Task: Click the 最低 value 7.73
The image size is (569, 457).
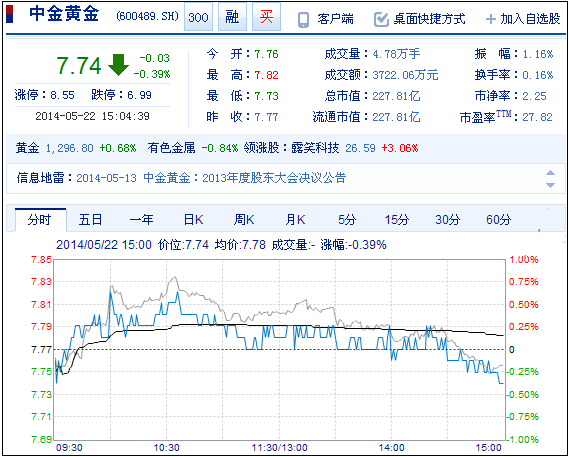Action: pos(266,96)
